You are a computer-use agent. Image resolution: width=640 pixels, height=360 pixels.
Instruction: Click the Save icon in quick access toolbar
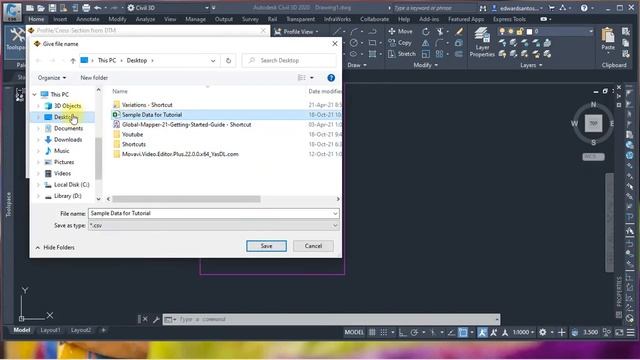click(x=52, y=8)
